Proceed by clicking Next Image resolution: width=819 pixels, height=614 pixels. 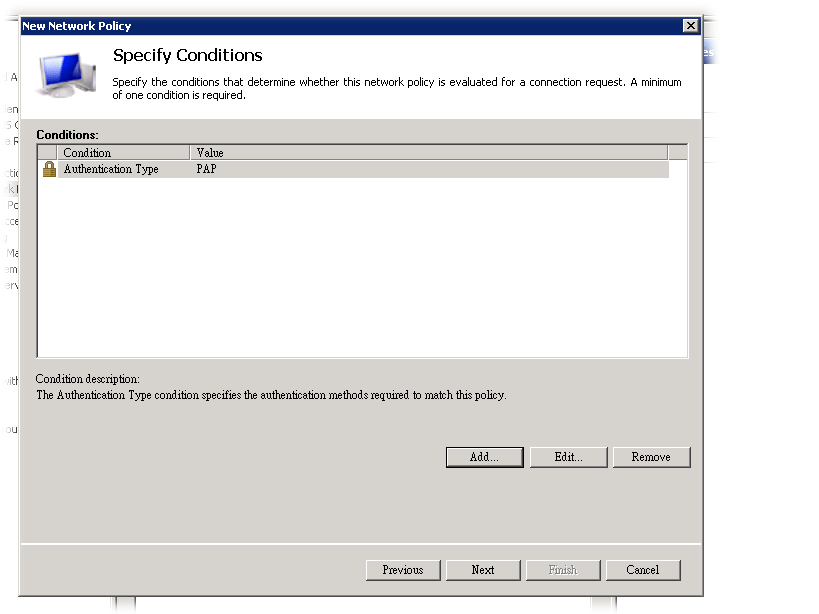tap(483, 570)
